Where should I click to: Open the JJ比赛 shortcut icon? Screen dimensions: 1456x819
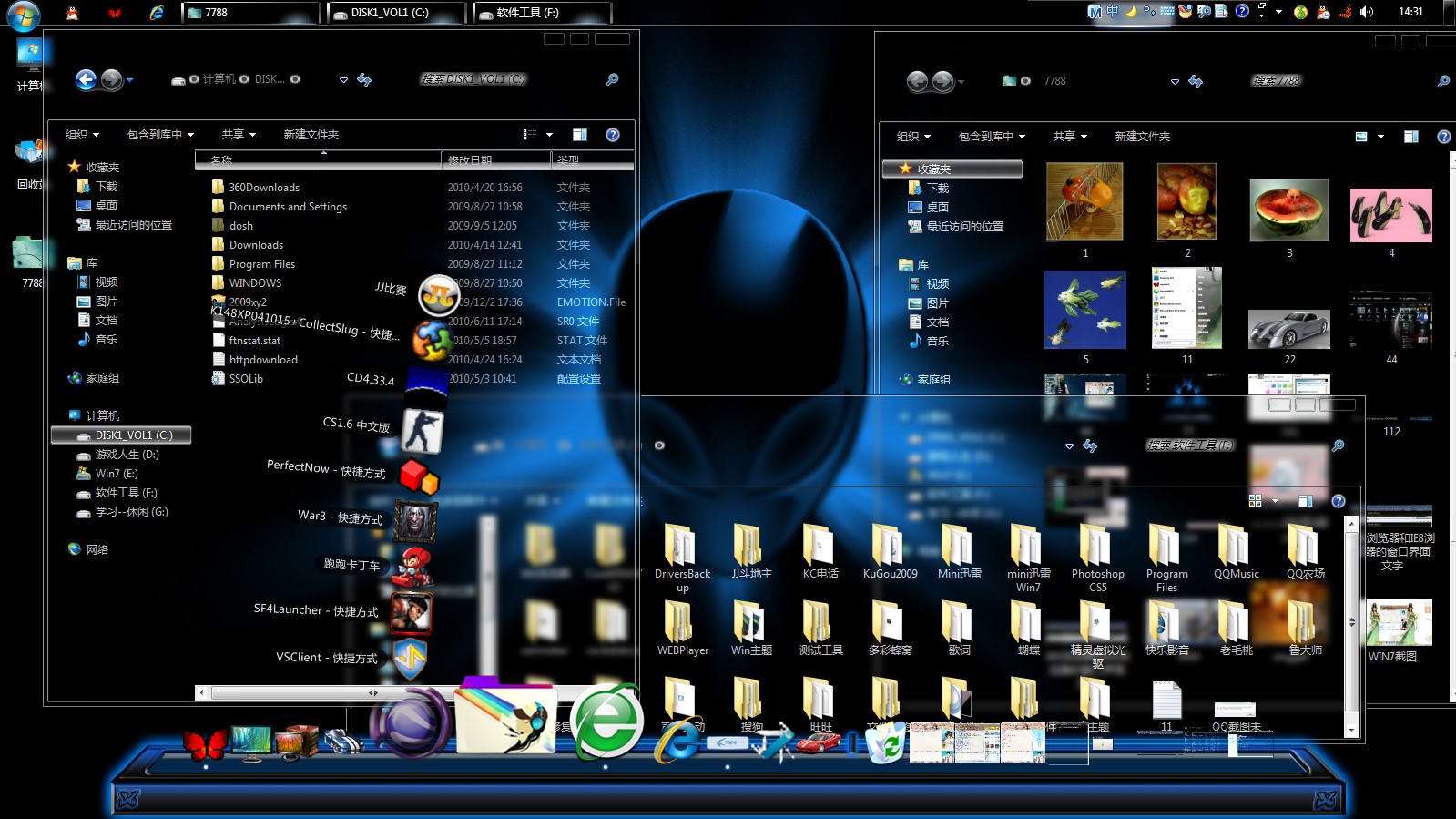(x=439, y=295)
